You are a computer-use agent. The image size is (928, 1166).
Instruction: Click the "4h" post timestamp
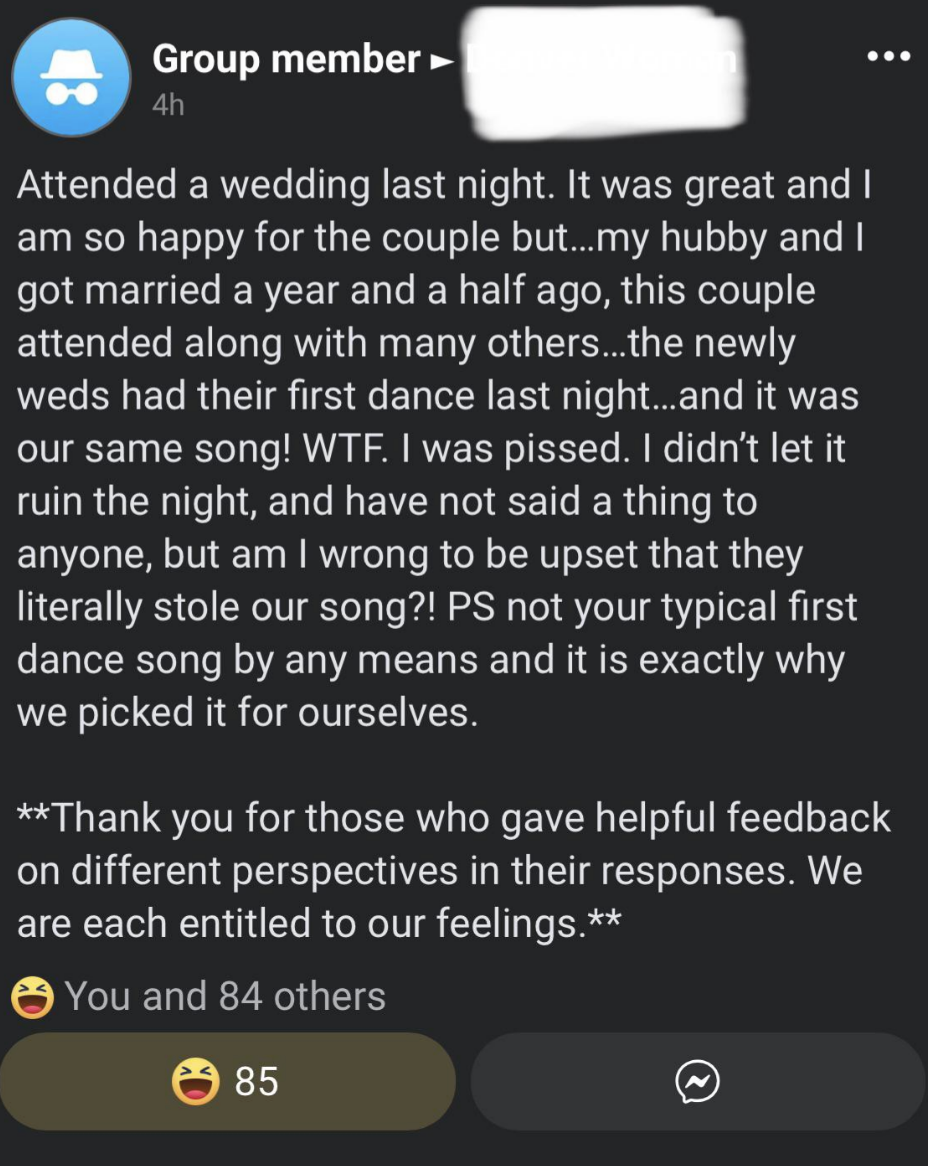[x=168, y=105]
